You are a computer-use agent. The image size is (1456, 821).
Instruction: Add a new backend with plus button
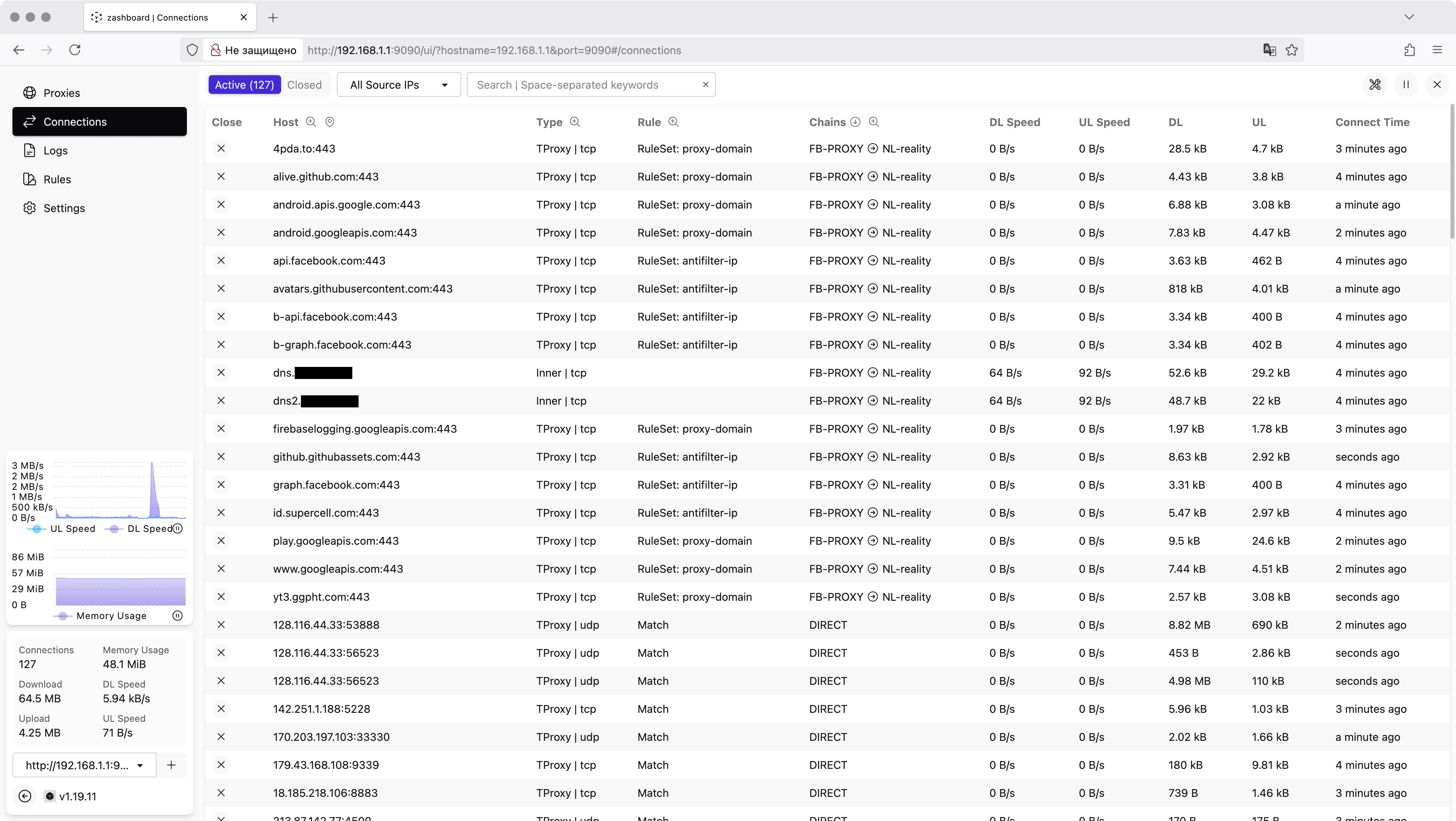[171, 765]
